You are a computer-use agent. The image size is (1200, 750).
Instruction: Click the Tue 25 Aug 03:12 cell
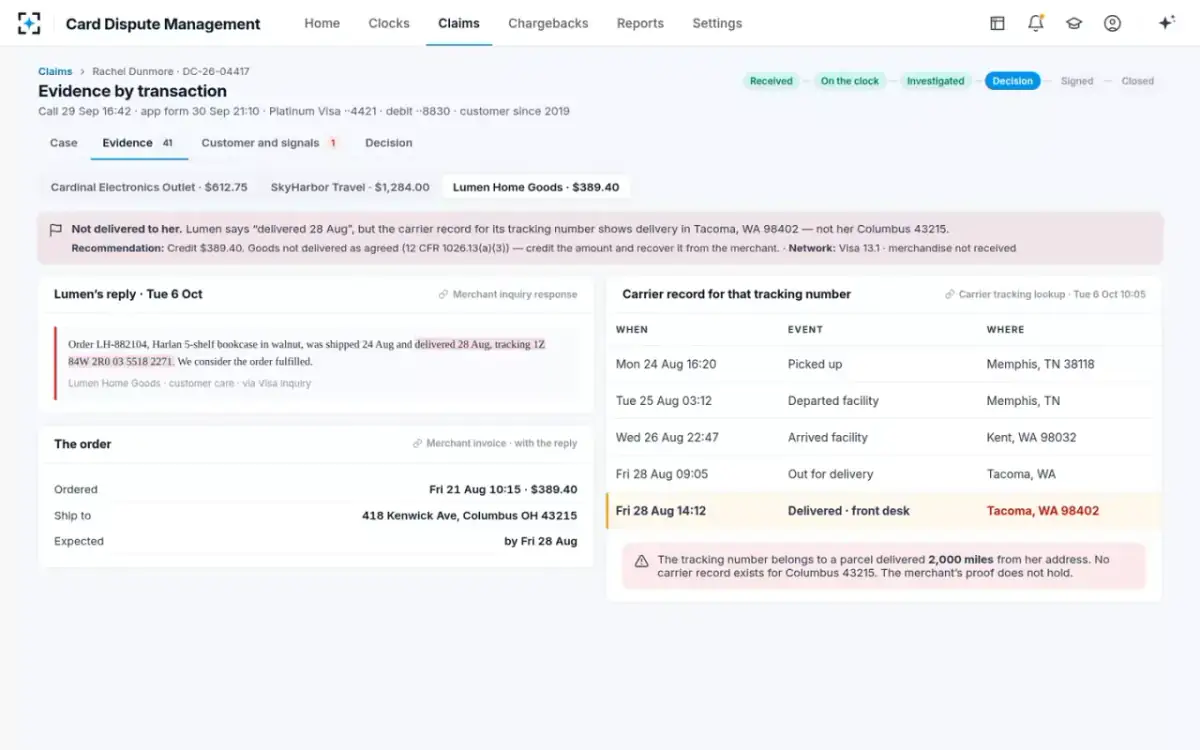click(664, 401)
